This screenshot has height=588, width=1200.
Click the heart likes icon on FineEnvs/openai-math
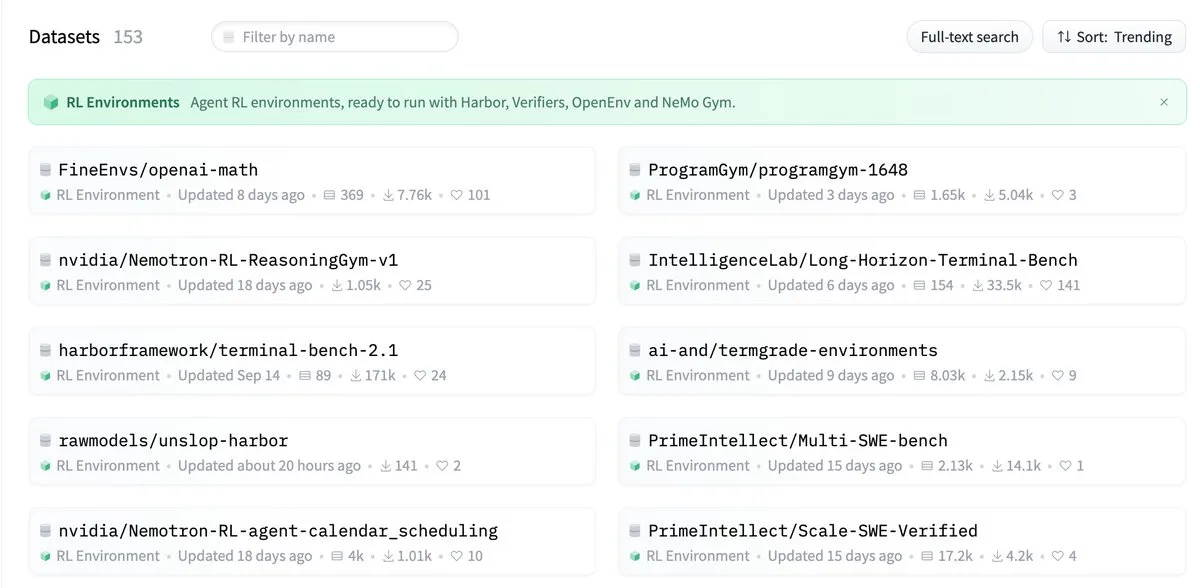point(457,195)
